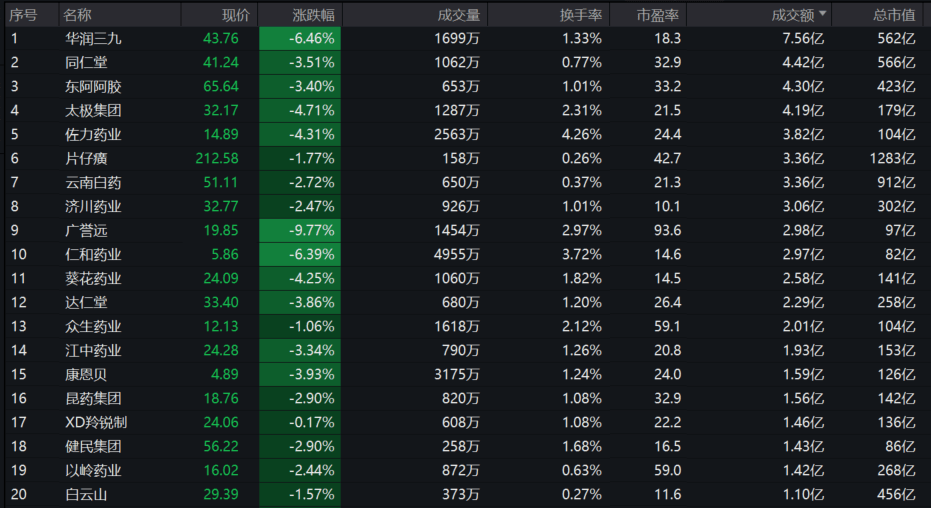Click row number 13
The image size is (931, 508).
pyautogui.click(x=18, y=326)
